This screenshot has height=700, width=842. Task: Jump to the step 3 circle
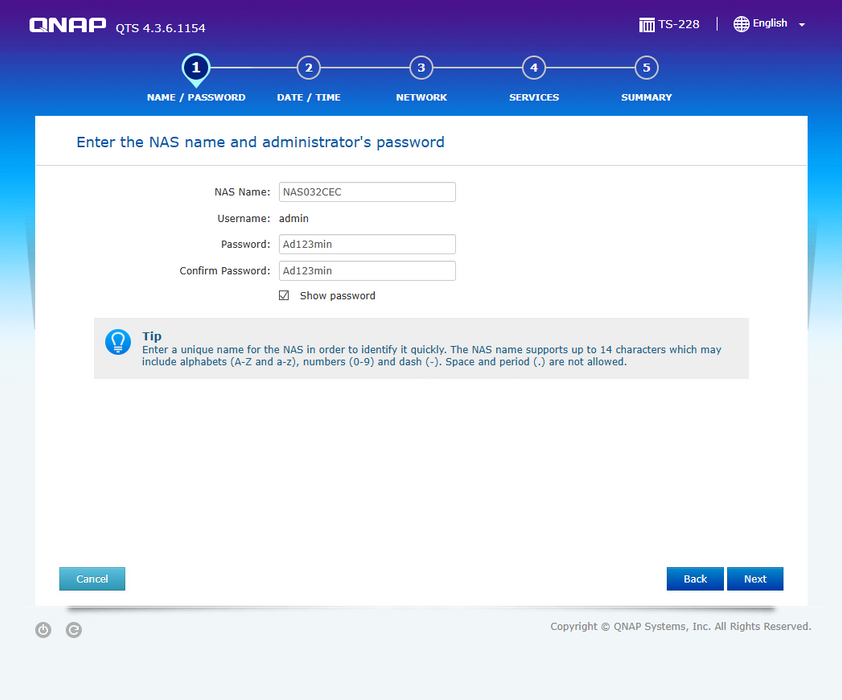422,68
